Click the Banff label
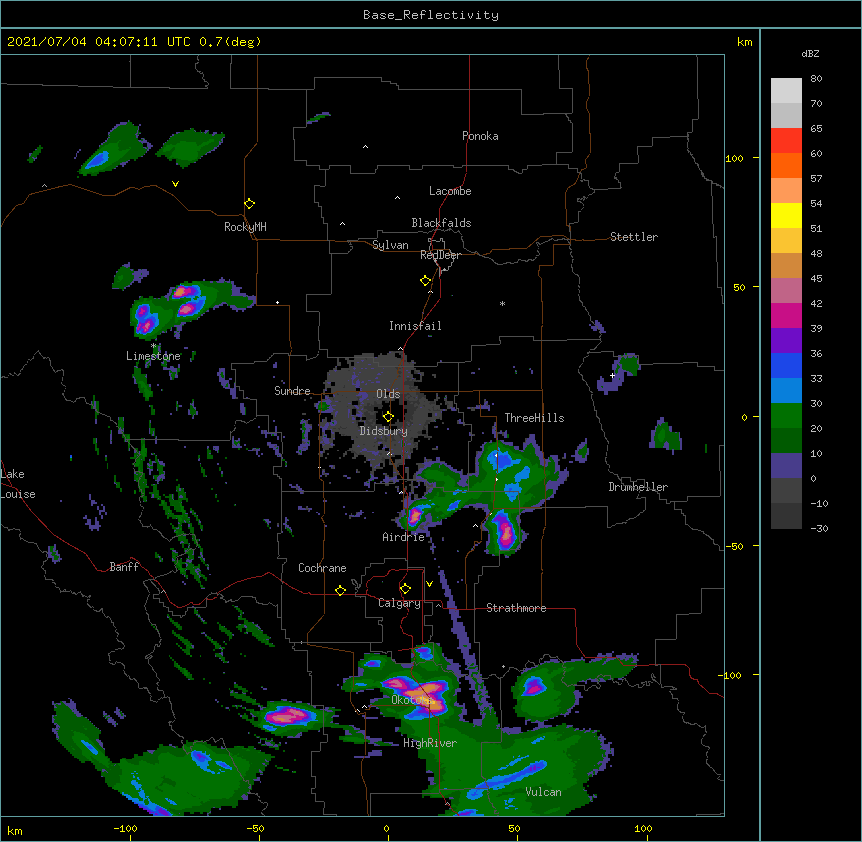 [124, 567]
